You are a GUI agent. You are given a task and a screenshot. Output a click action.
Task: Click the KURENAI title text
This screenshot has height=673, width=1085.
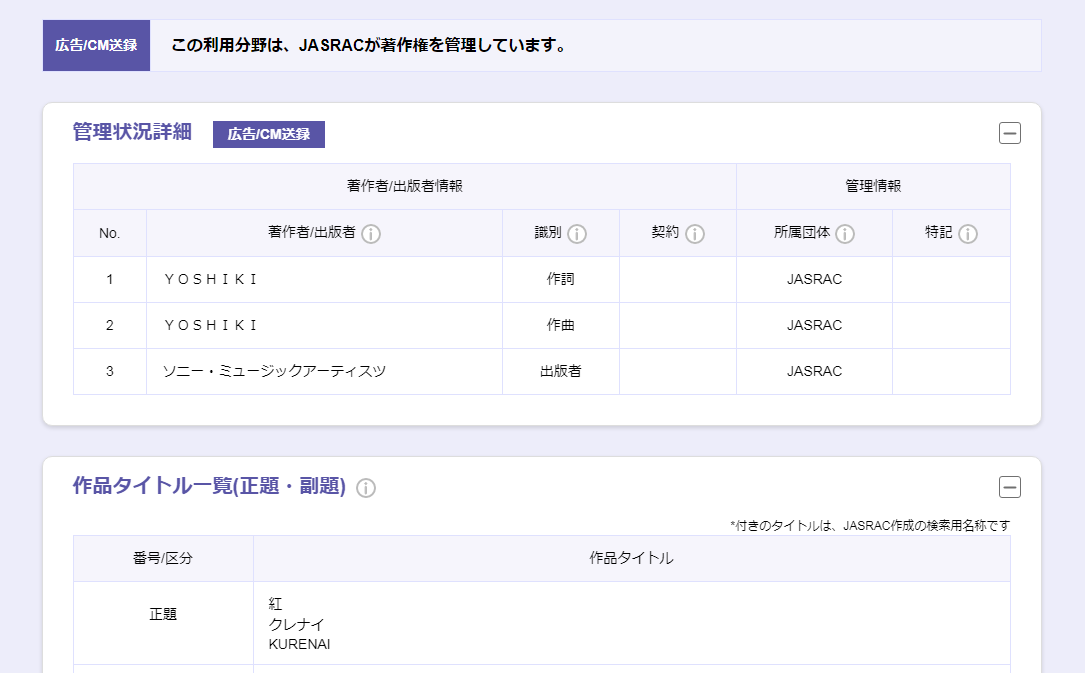[x=299, y=644]
